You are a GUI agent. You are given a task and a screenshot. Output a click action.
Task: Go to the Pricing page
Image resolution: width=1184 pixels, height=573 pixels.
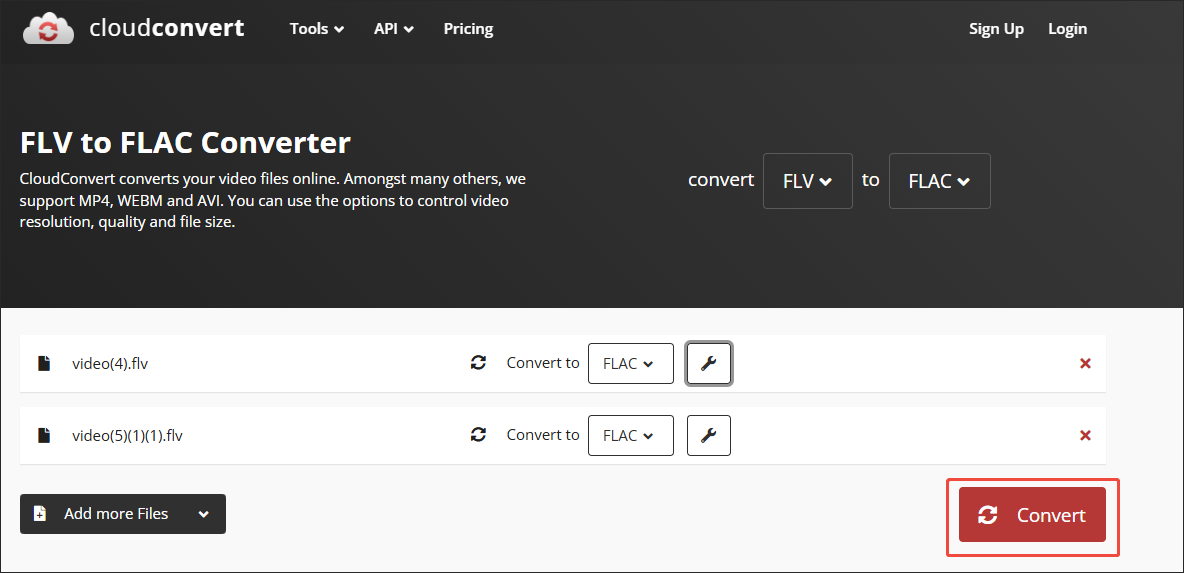pos(468,29)
